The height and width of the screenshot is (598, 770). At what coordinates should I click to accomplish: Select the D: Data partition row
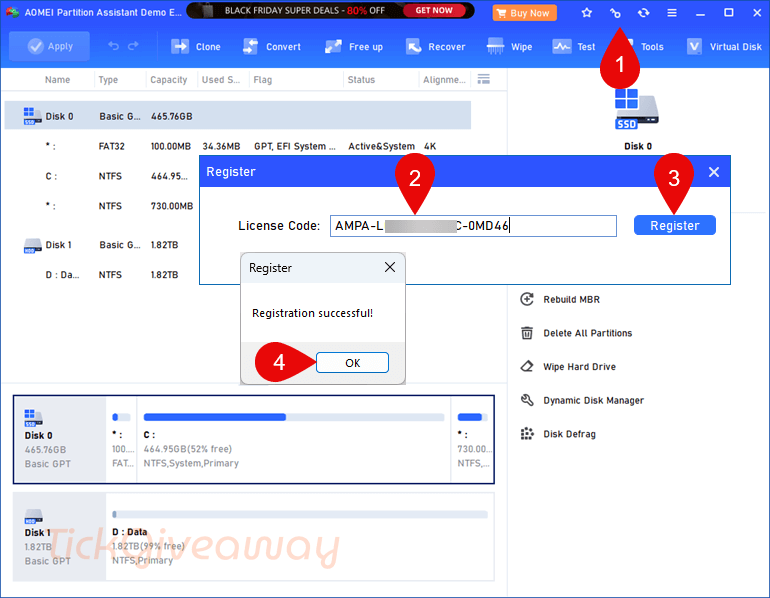(x=102, y=274)
